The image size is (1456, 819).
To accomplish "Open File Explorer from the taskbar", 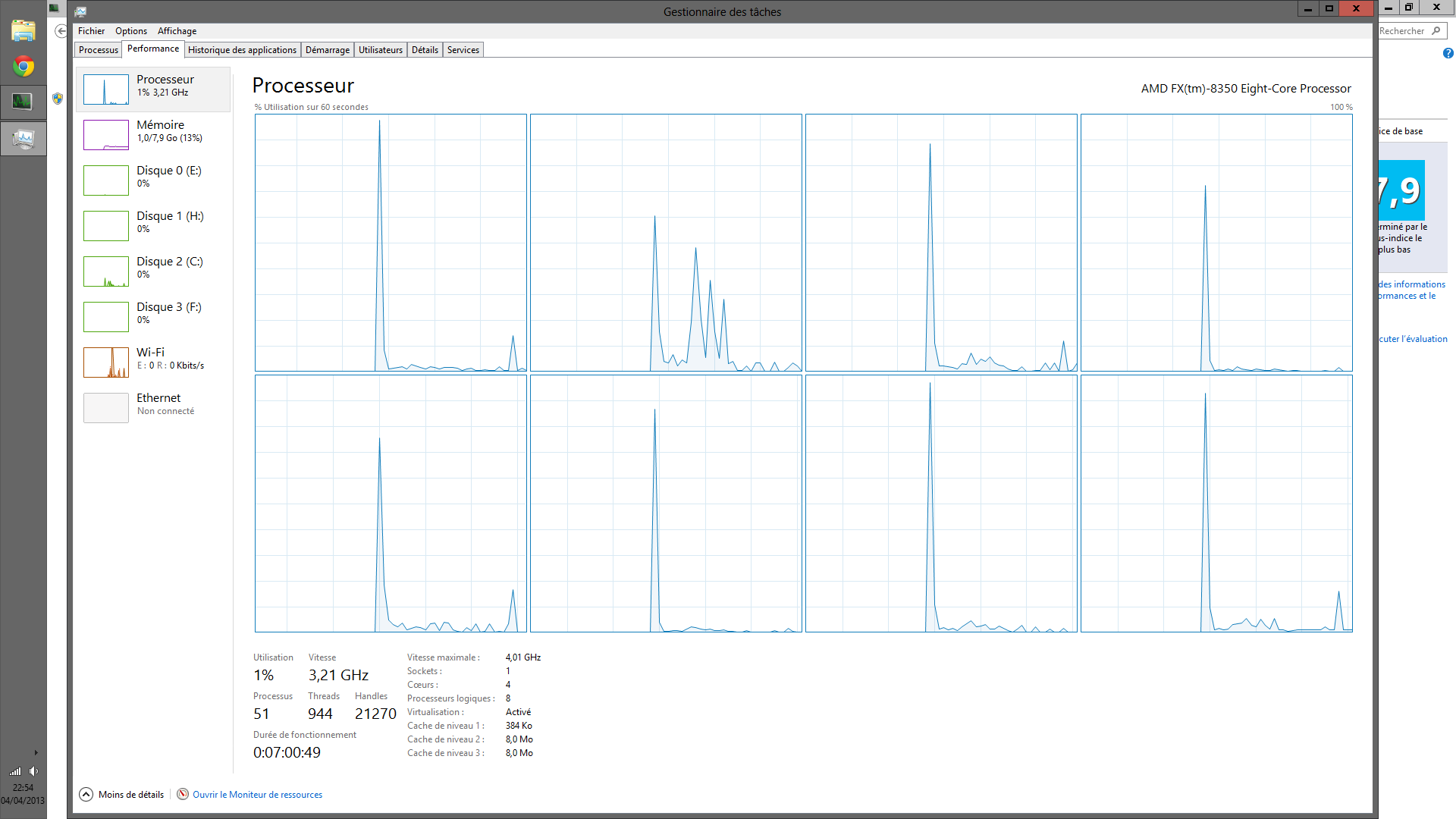I will [x=24, y=30].
